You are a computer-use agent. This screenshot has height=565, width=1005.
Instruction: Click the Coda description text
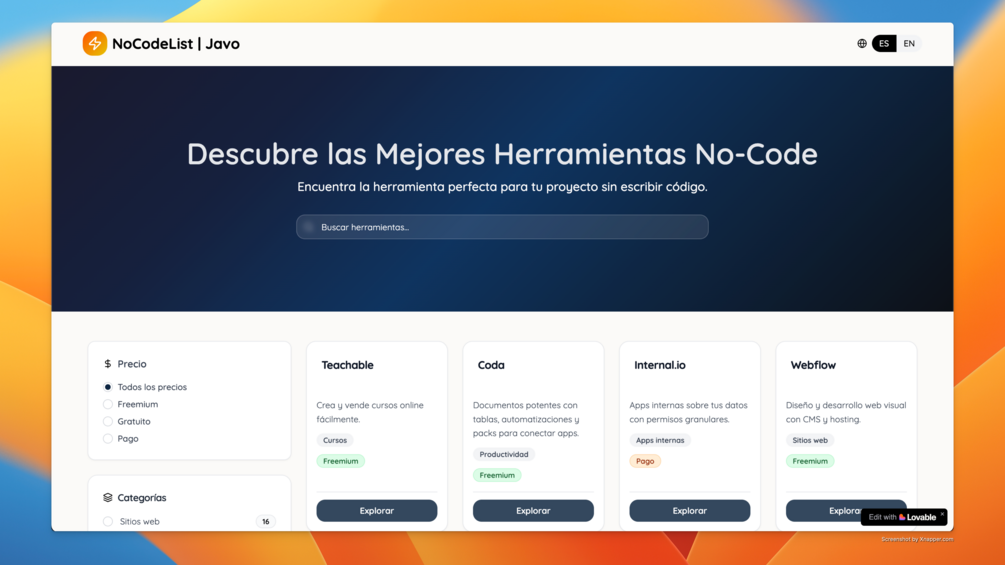tap(526, 419)
